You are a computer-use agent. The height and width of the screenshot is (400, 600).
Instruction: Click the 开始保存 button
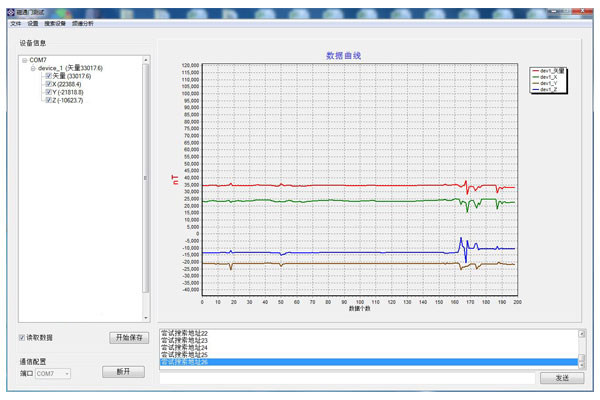pos(129,338)
